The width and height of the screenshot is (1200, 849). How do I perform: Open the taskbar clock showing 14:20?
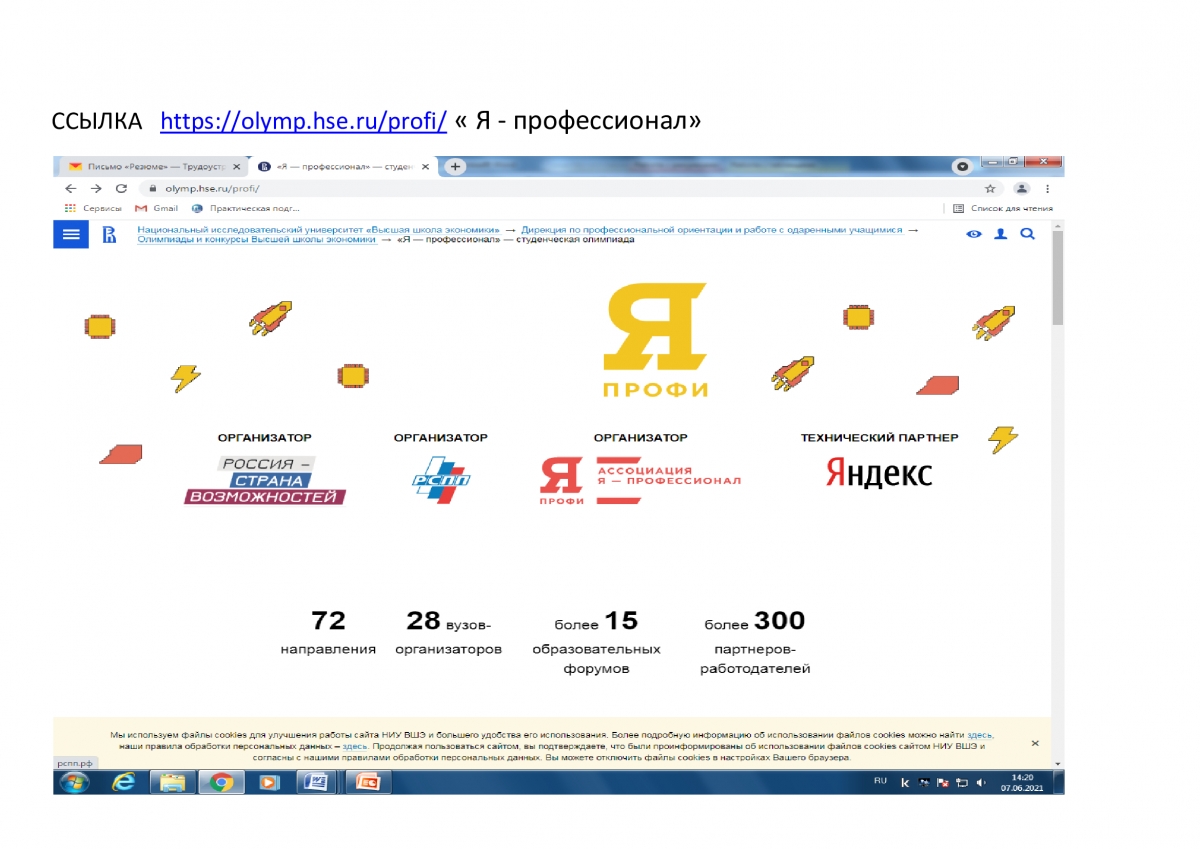click(1021, 782)
